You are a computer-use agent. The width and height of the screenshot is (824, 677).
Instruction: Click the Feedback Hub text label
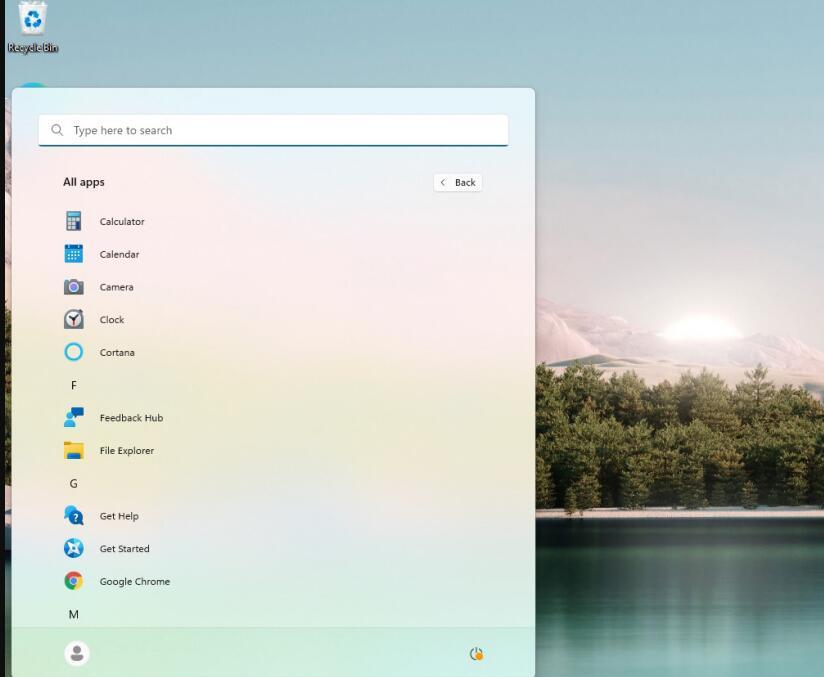[x=131, y=418]
